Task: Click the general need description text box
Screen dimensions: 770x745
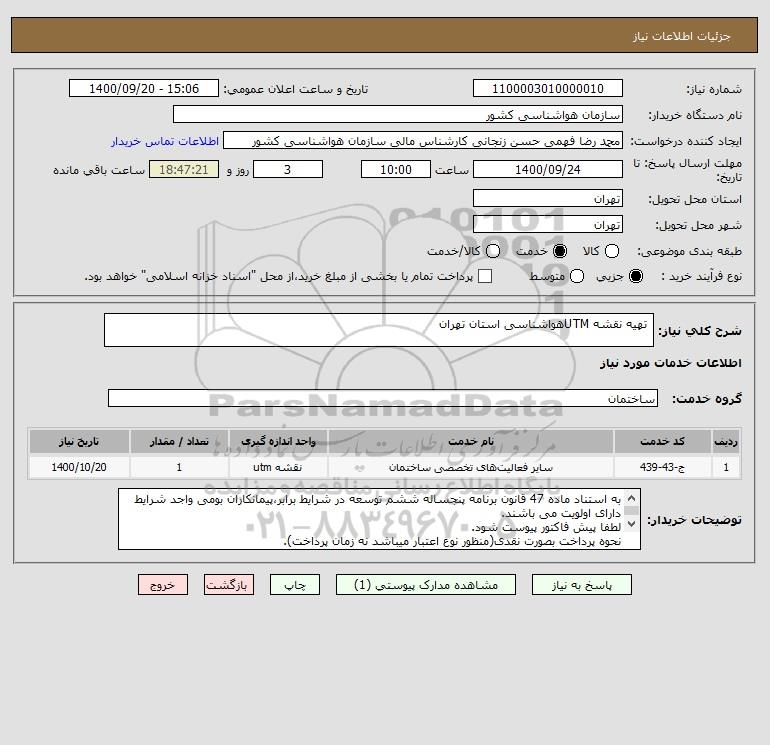Action: click(x=379, y=330)
